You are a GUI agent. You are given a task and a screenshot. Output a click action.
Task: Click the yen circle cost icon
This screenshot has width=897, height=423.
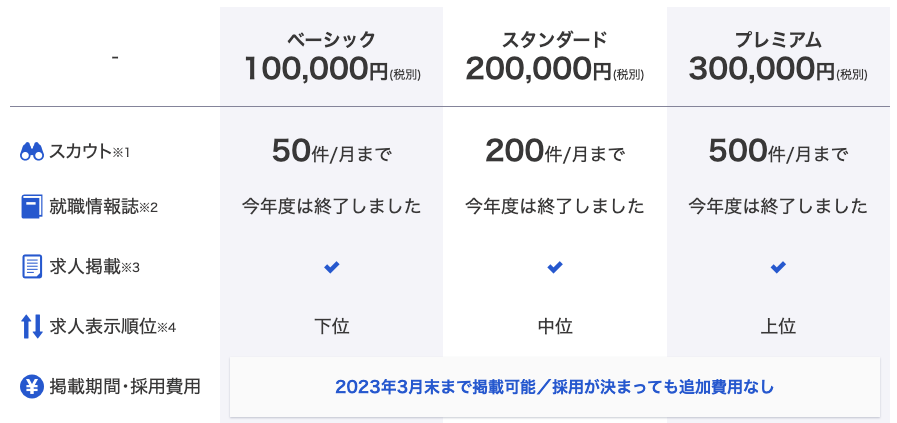pyautogui.click(x=32, y=386)
